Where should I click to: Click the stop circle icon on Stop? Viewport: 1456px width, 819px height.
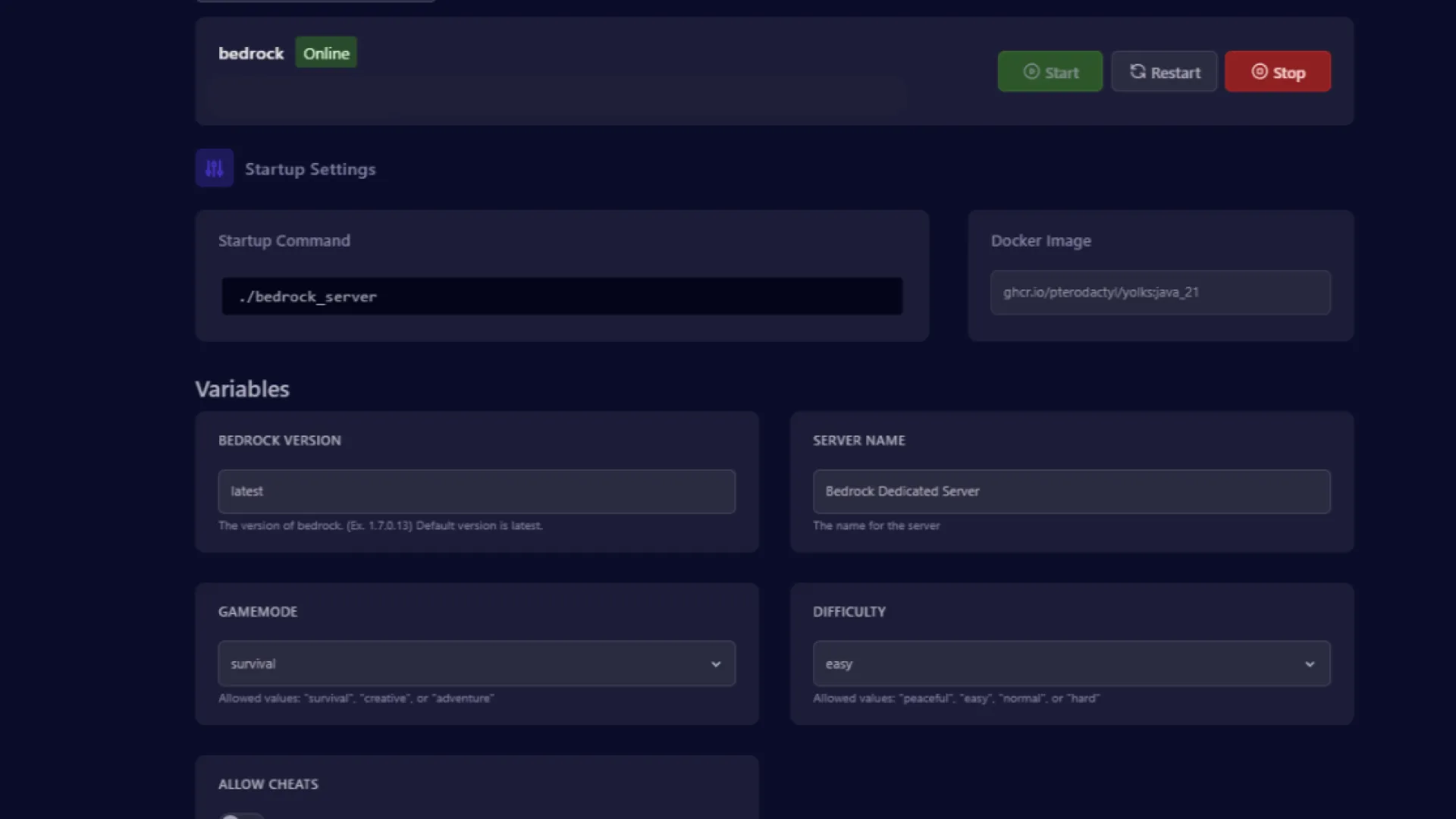pos(1259,72)
